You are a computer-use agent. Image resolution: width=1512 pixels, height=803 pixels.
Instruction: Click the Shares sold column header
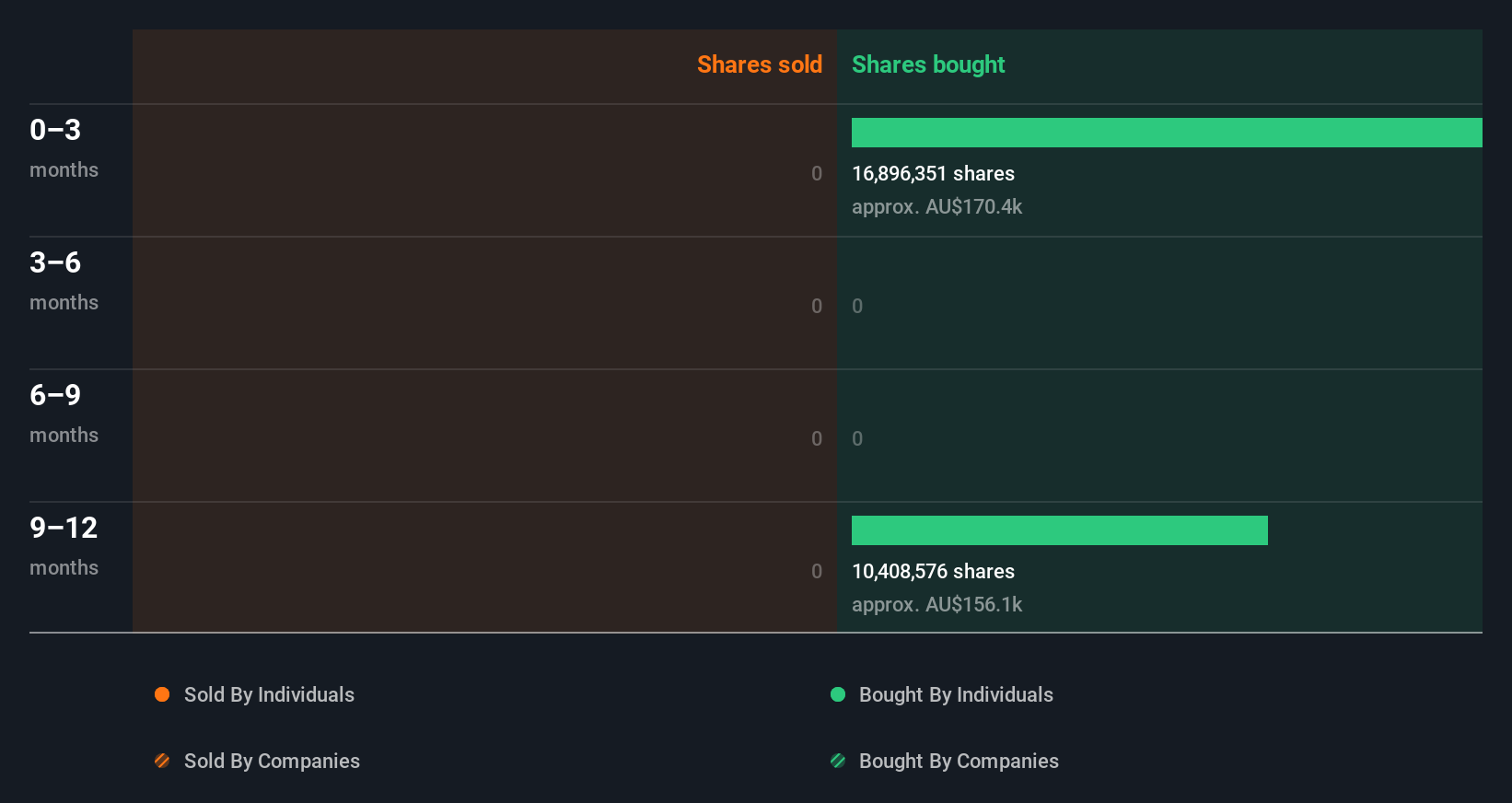click(760, 64)
